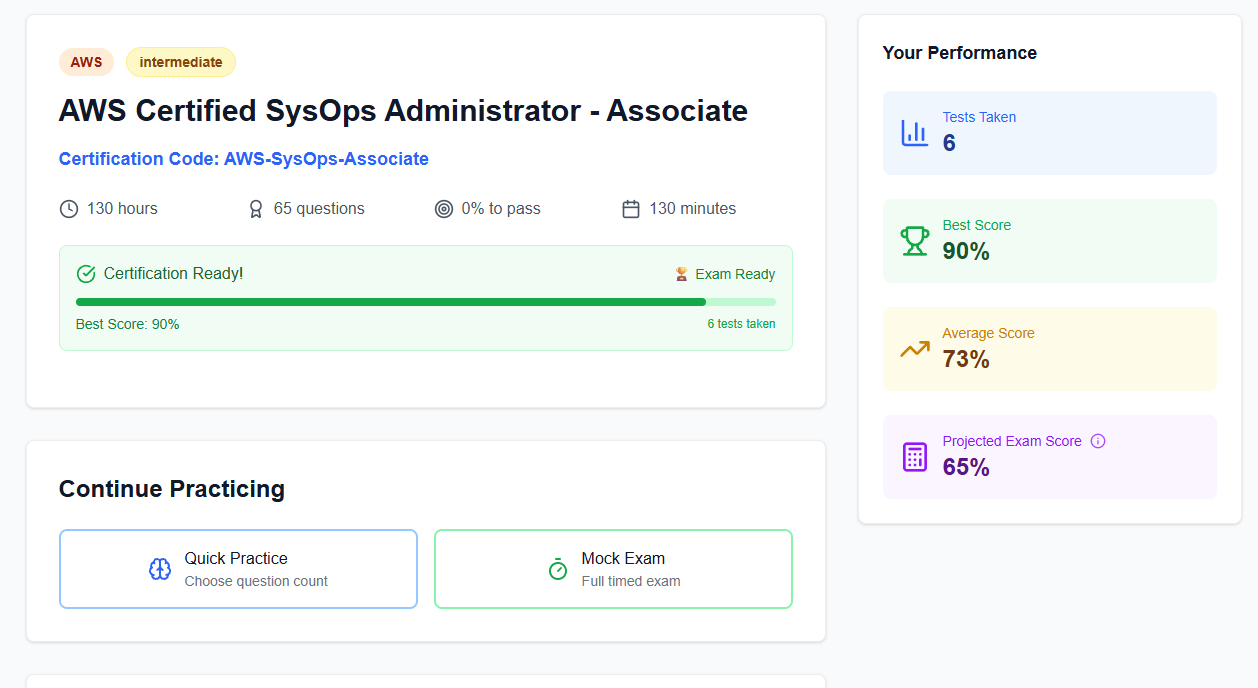1258x688 pixels.
Task: Click the clock icon beside 130 hours
Action: pyautogui.click(x=69, y=209)
